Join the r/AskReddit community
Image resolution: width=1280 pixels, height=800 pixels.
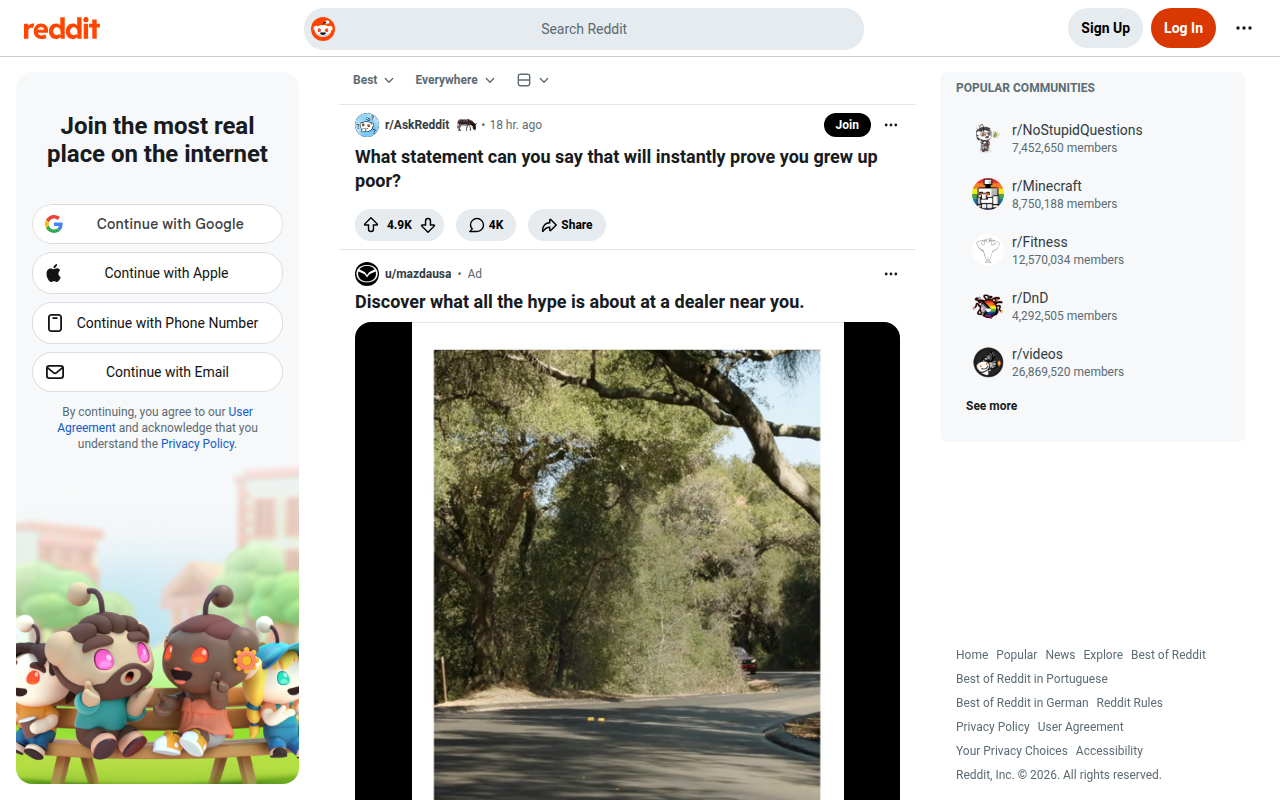847,125
